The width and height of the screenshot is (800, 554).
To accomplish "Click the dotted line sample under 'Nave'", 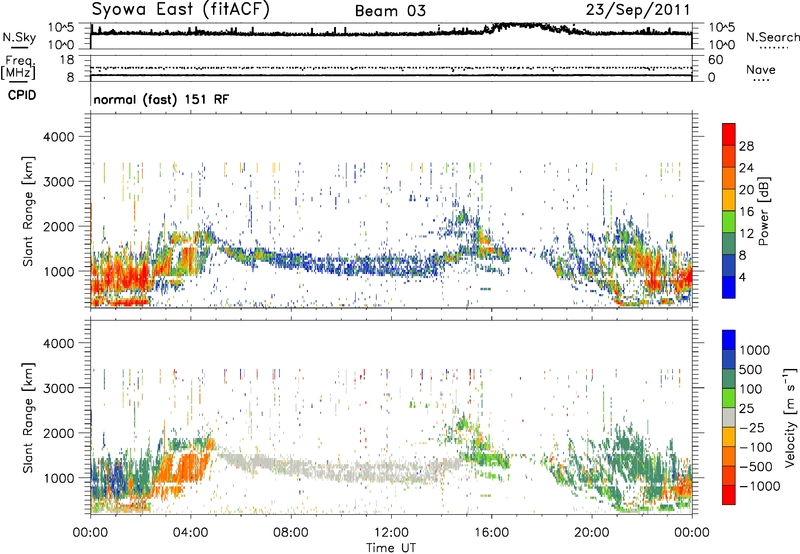I will [x=761, y=80].
